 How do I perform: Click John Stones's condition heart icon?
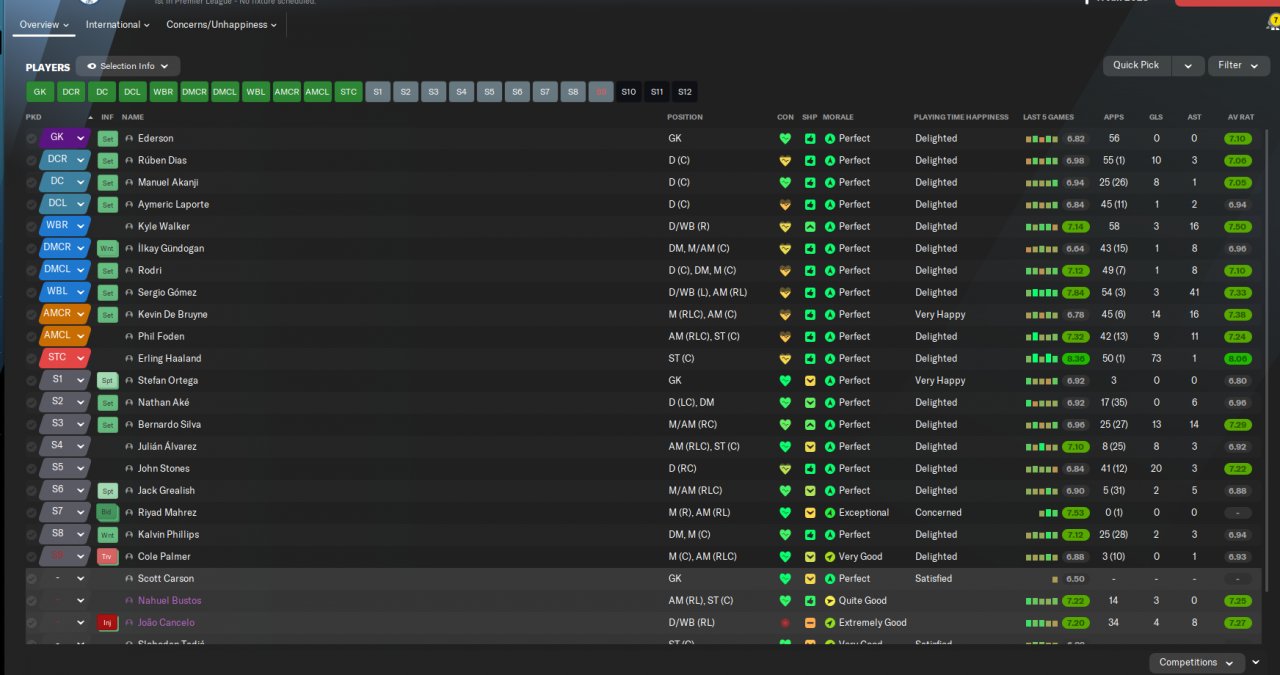[785, 468]
